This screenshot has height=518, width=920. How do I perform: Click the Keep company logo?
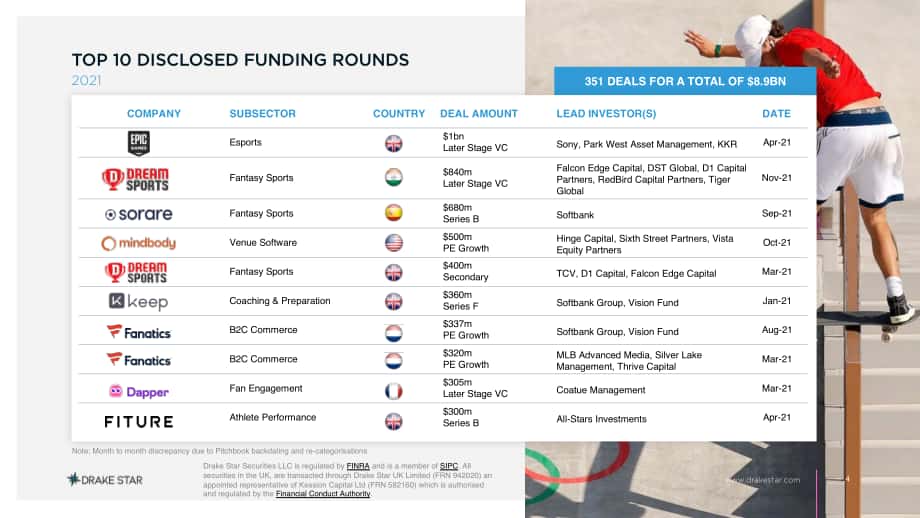tap(138, 302)
